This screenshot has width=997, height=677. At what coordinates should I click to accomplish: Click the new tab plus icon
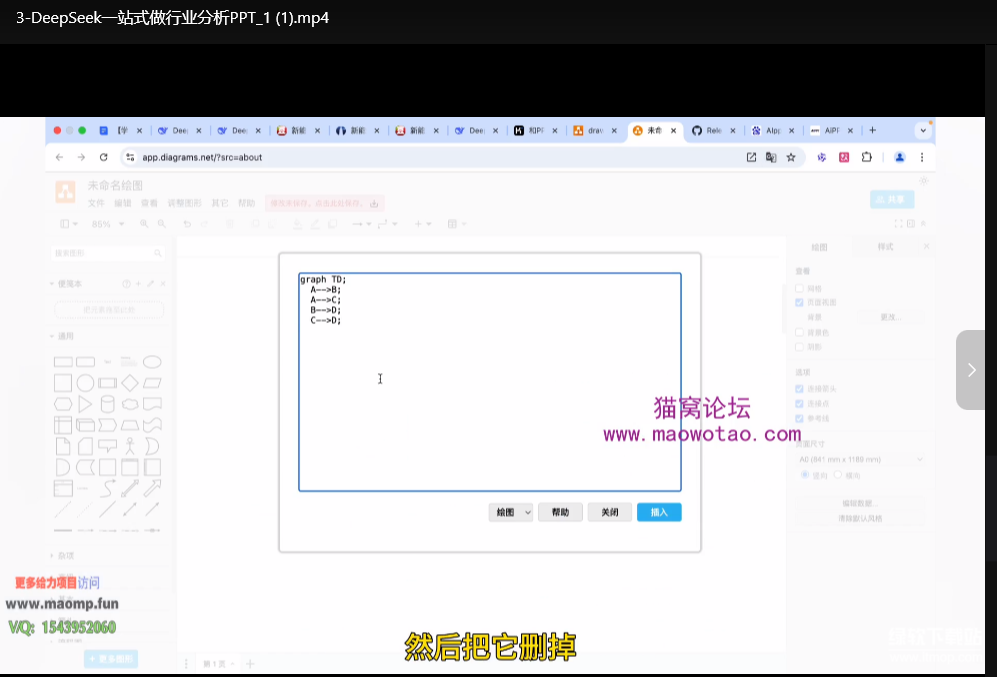(872, 130)
